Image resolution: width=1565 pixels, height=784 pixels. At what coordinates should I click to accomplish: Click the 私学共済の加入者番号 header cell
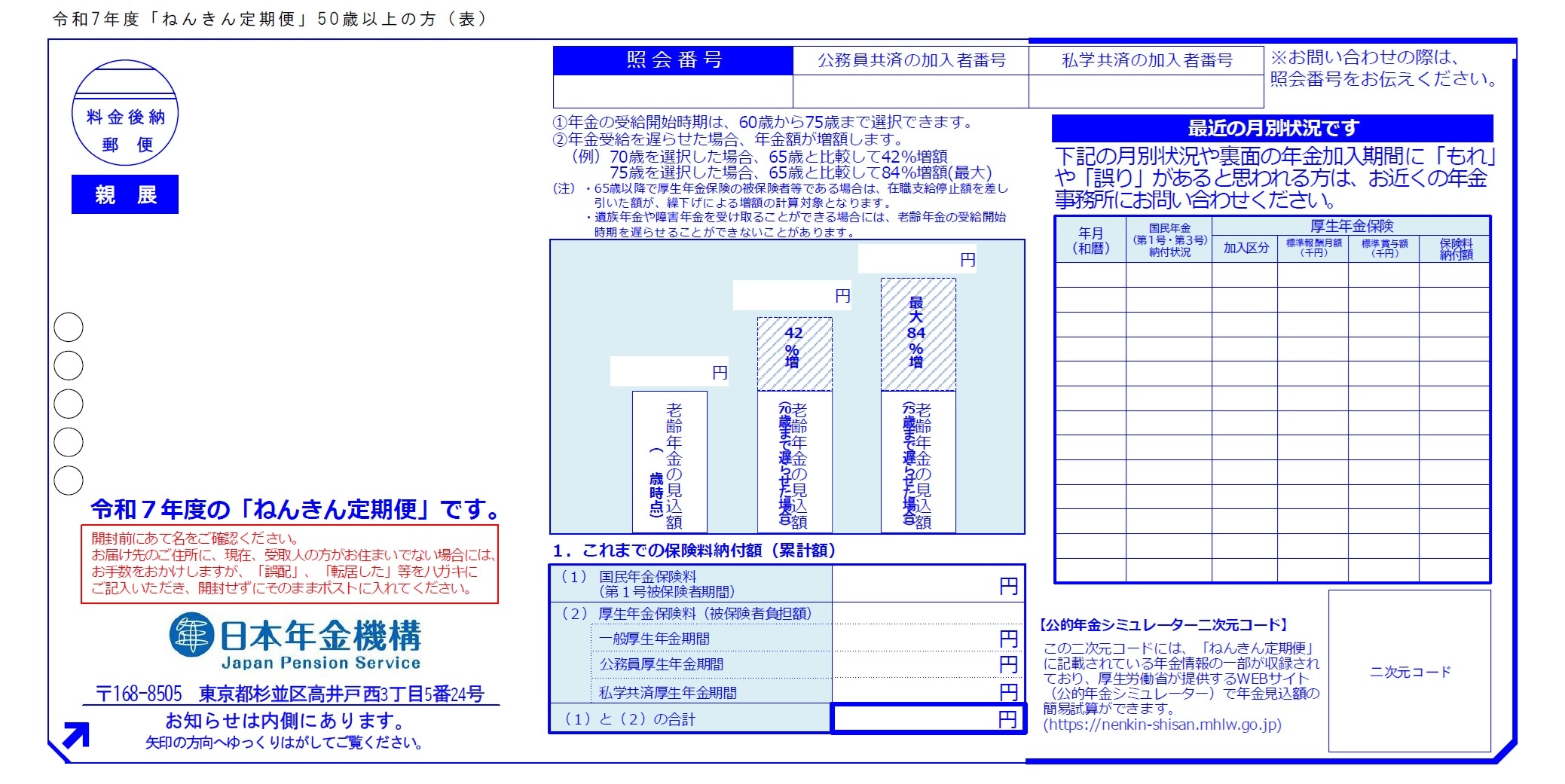(x=1146, y=60)
